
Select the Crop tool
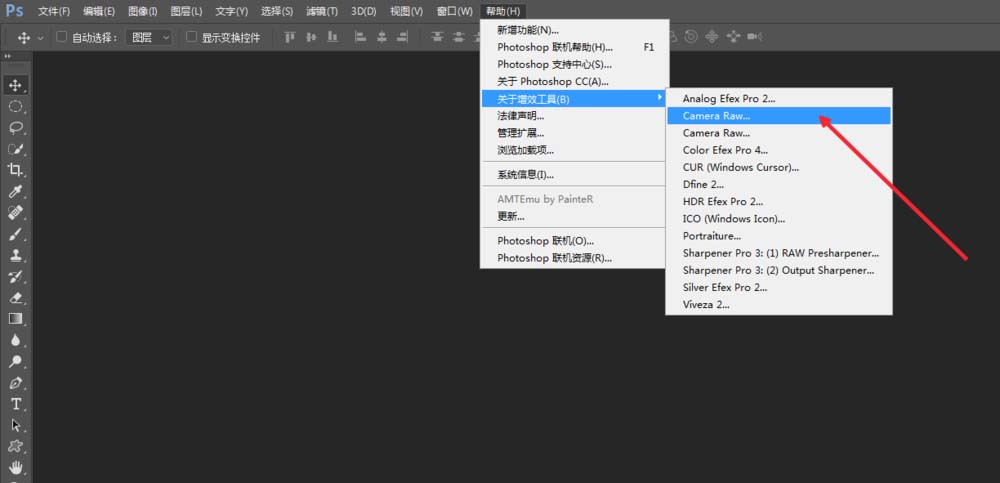click(x=16, y=170)
